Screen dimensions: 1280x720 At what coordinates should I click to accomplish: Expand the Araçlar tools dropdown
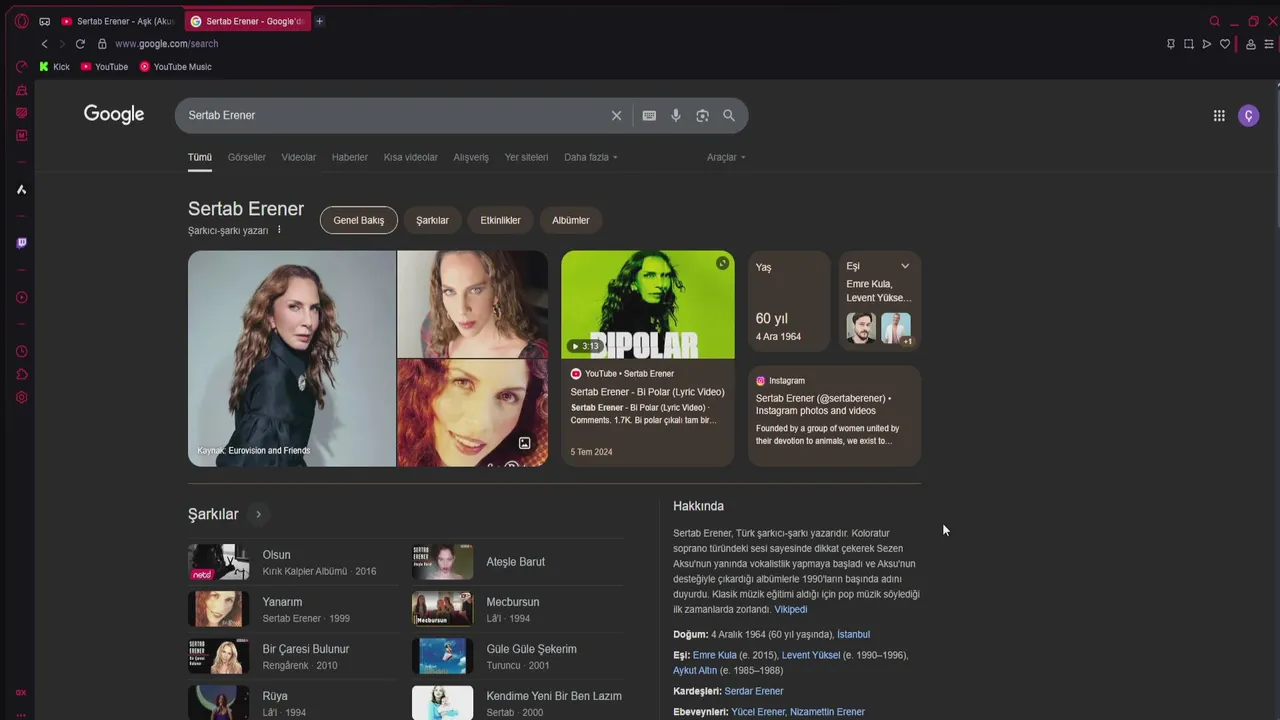coord(726,157)
